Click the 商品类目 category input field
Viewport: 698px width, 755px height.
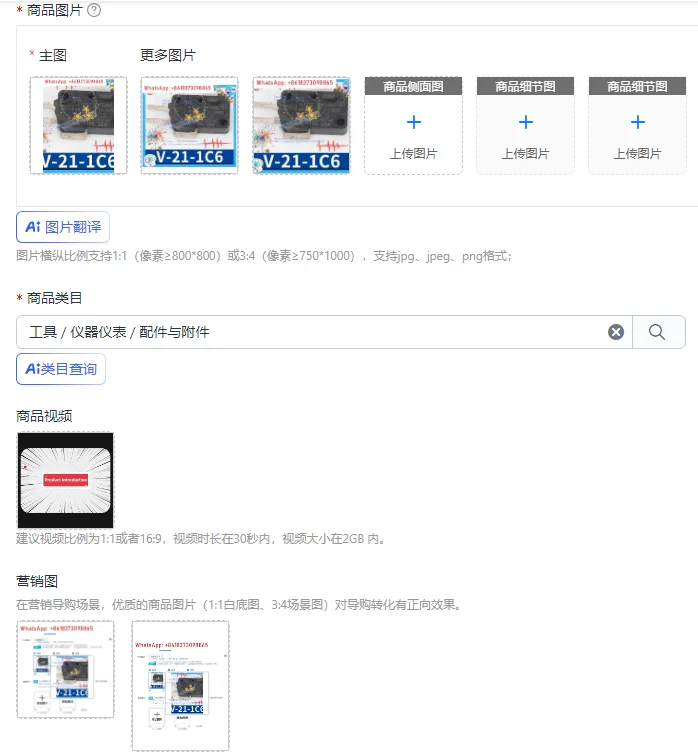(324, 332)
